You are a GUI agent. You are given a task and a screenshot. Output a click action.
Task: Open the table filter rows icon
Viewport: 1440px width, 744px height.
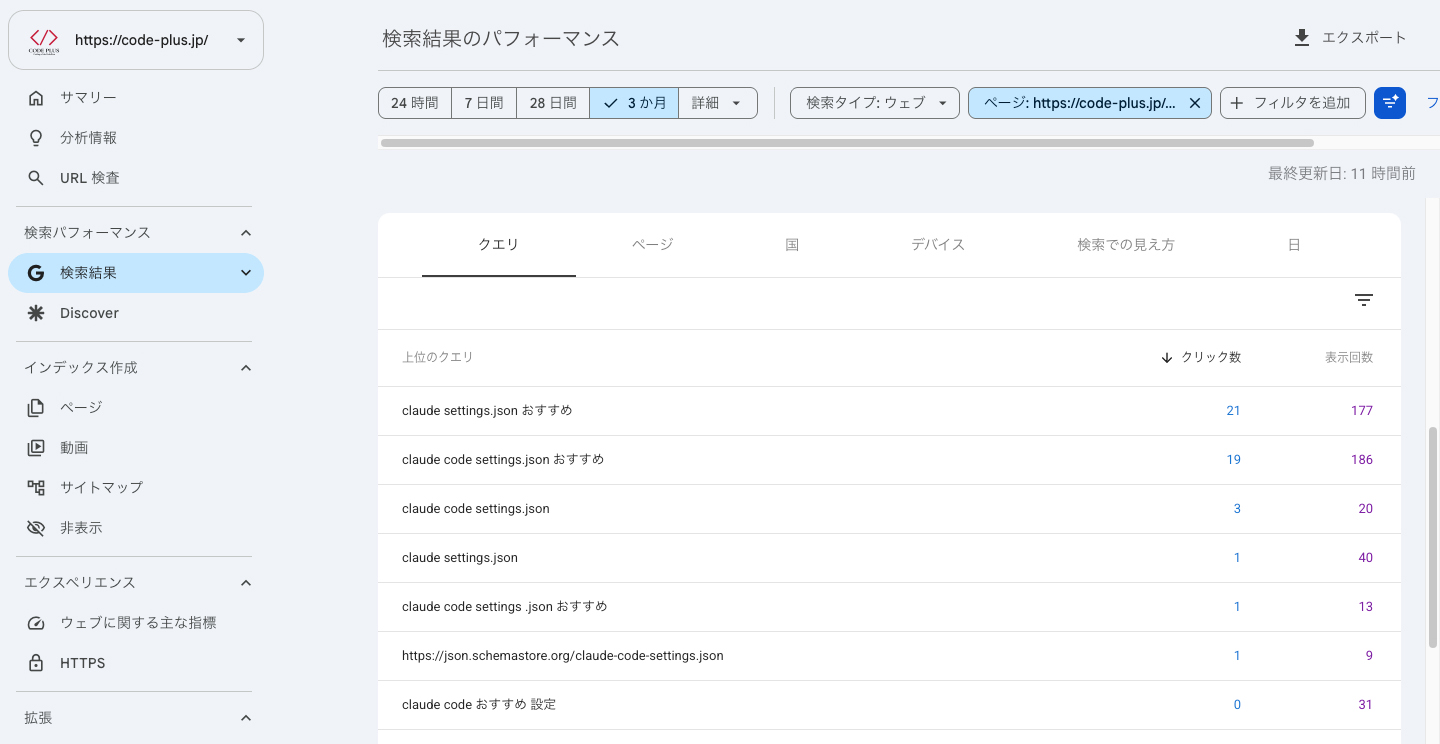coord(1364,300)
